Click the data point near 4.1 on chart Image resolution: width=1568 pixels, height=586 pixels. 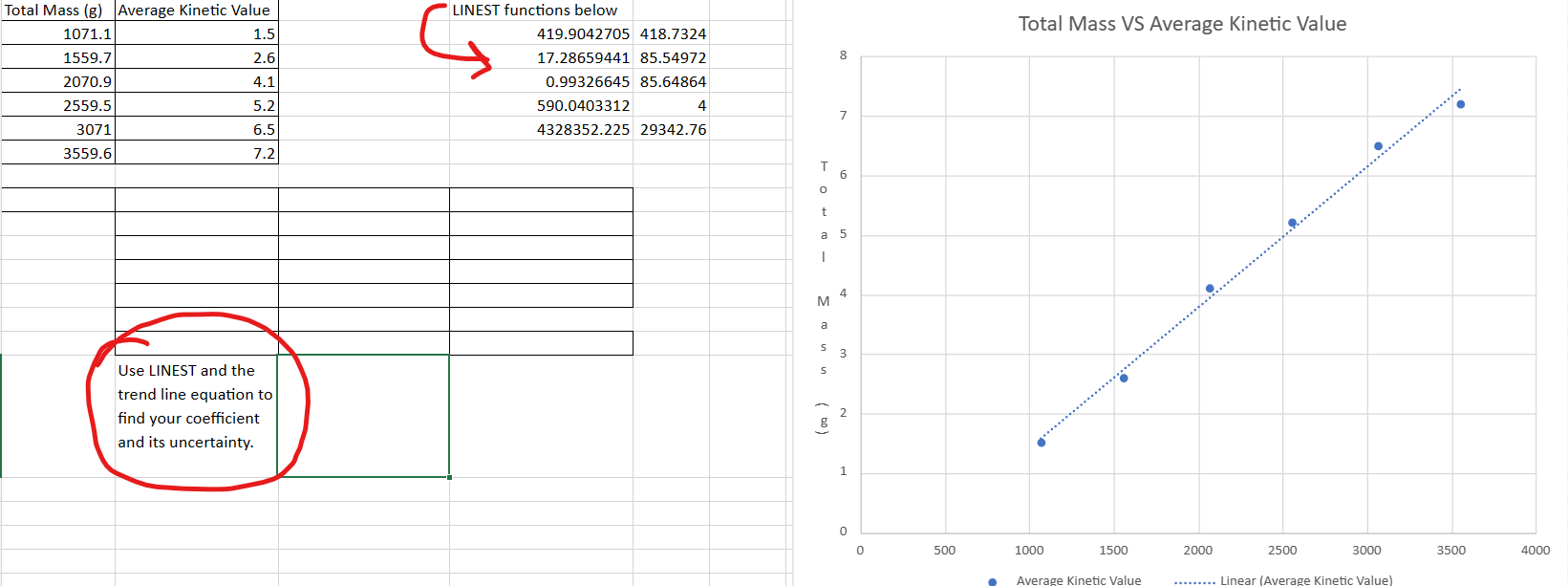tap(1210, 289)
